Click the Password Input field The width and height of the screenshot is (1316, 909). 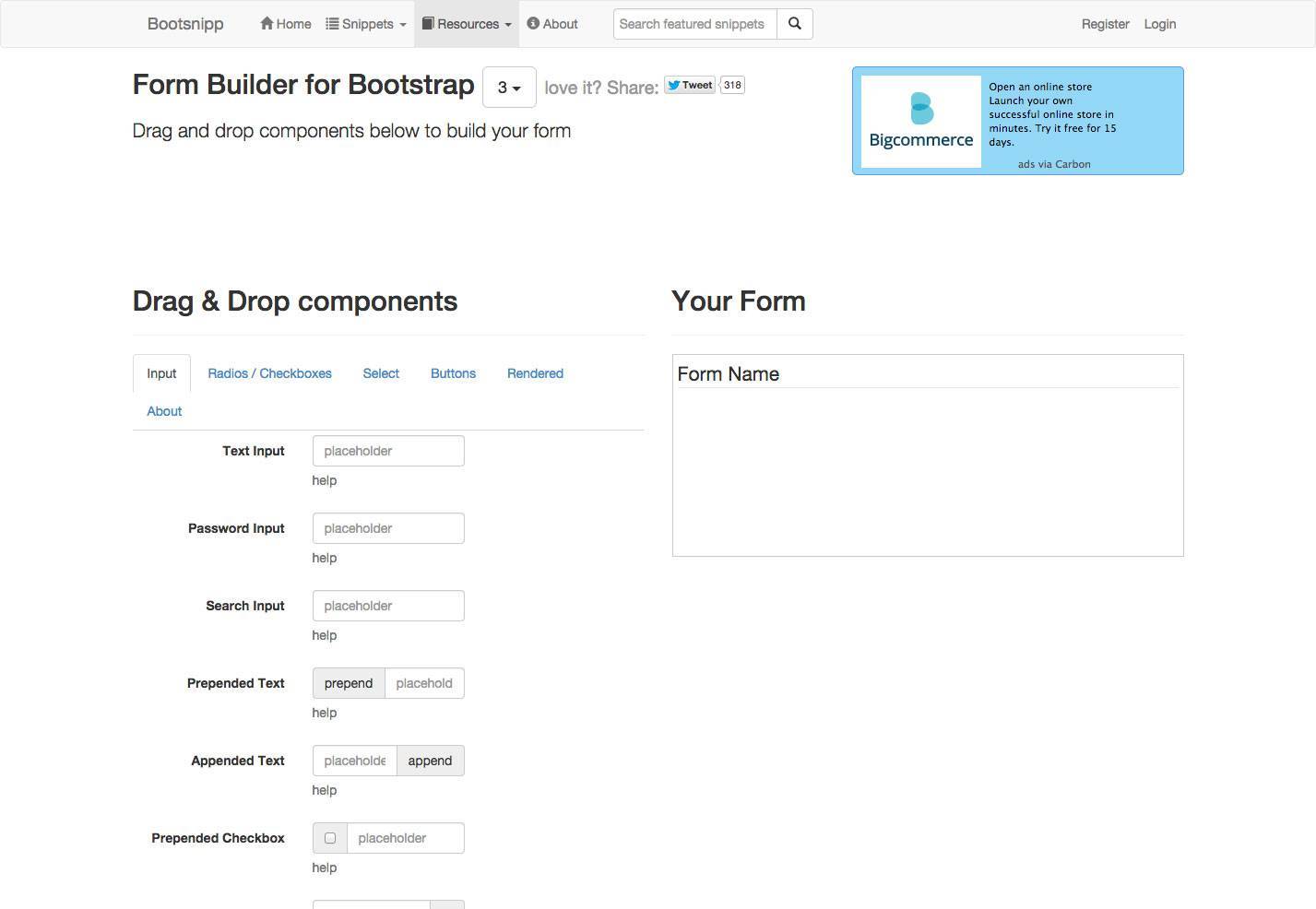pos(388,528)
